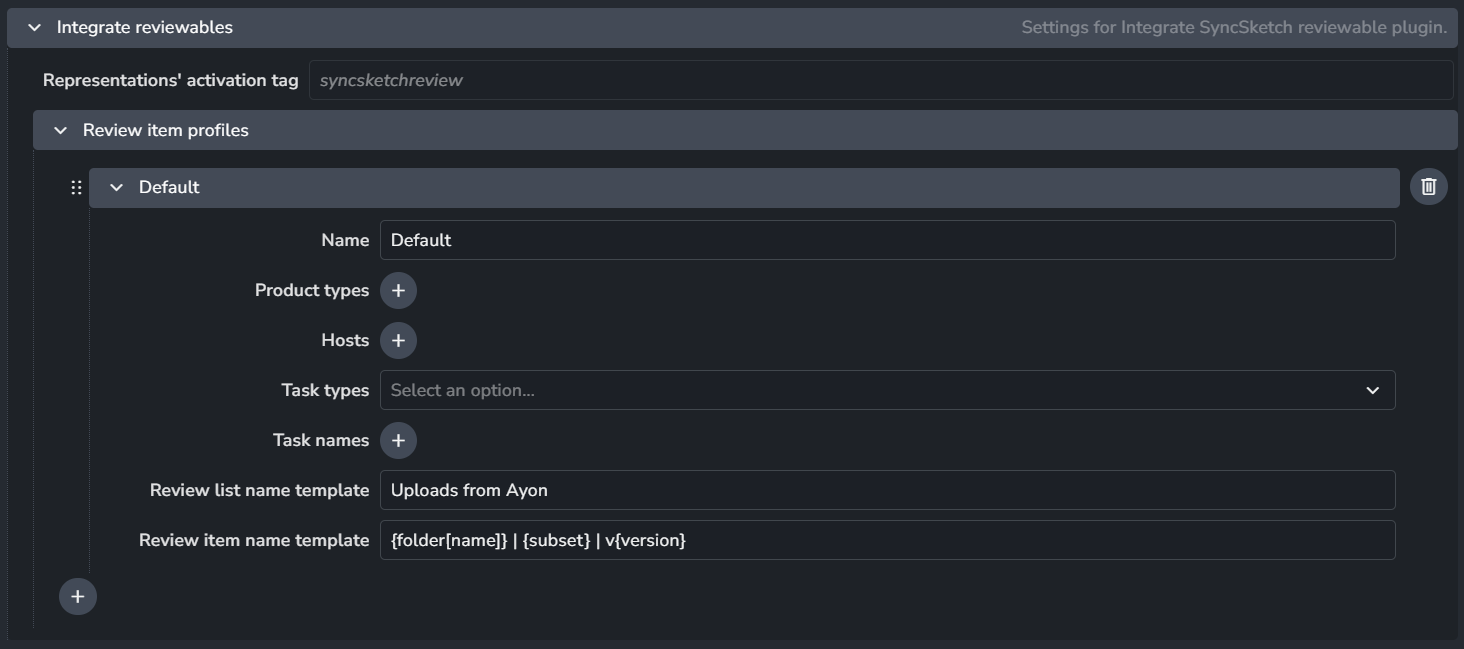Add a new Hosts entry
This screenshot has height=649, width=1464.
click(398, 340)
